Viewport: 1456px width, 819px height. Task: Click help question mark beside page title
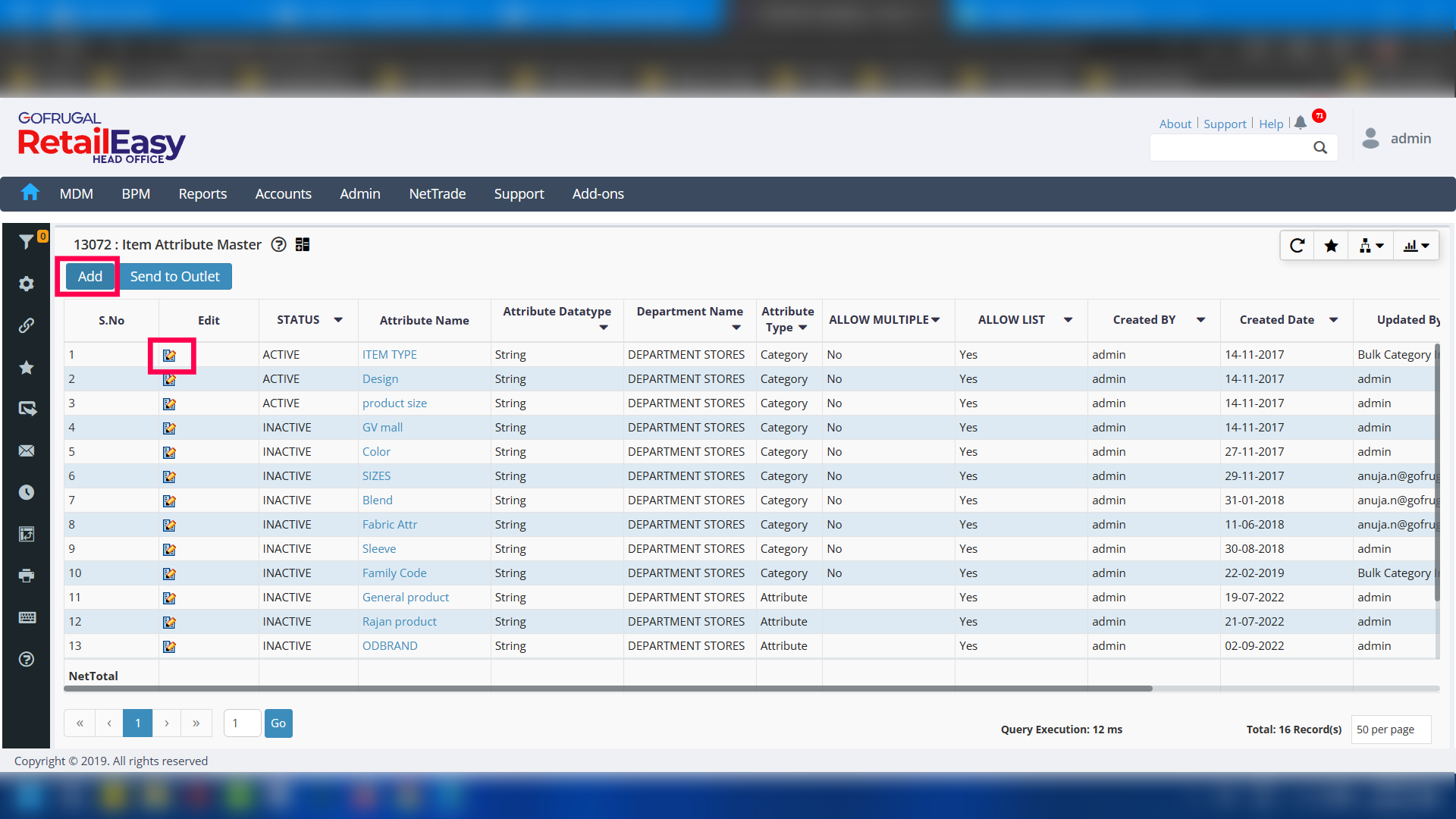click(x=278, y=245)
